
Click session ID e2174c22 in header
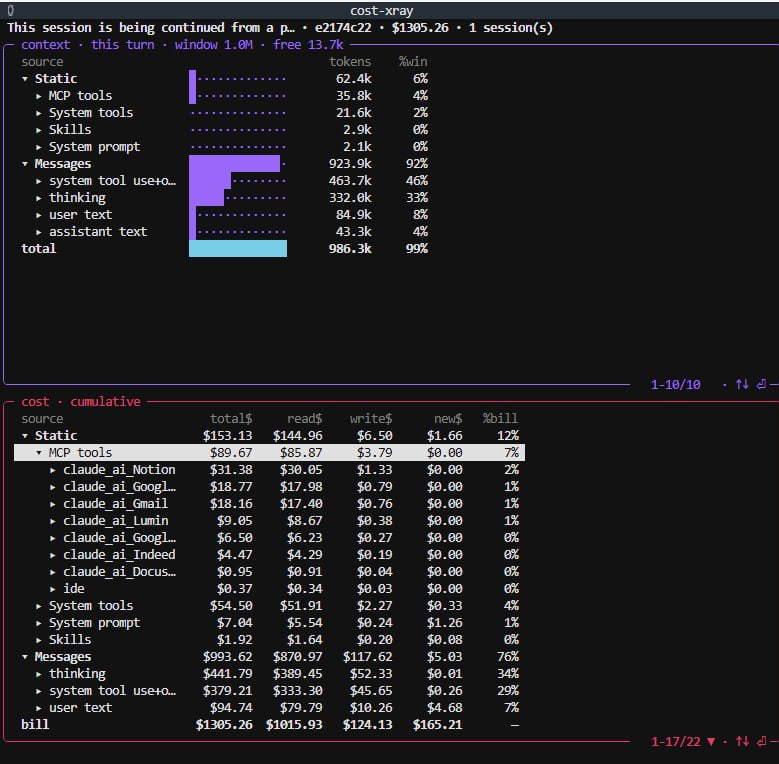click(x=343, y=28)
